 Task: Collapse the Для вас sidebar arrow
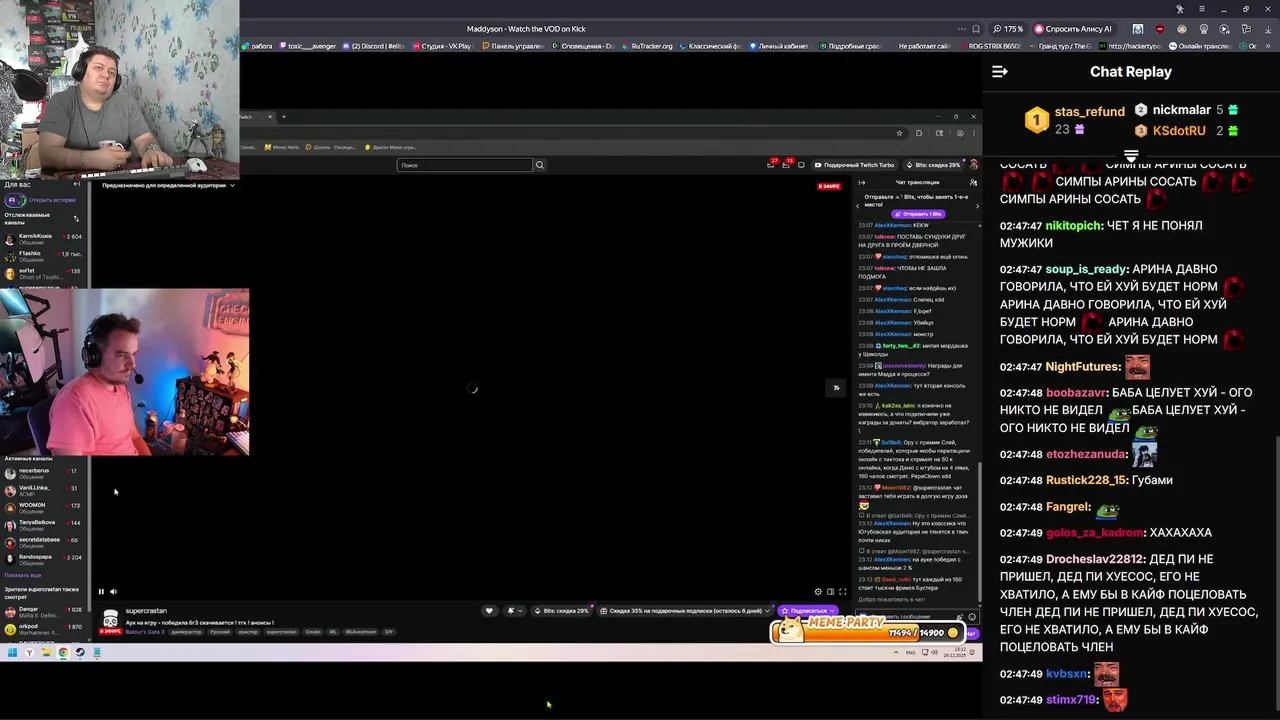[x=77, y=185]
